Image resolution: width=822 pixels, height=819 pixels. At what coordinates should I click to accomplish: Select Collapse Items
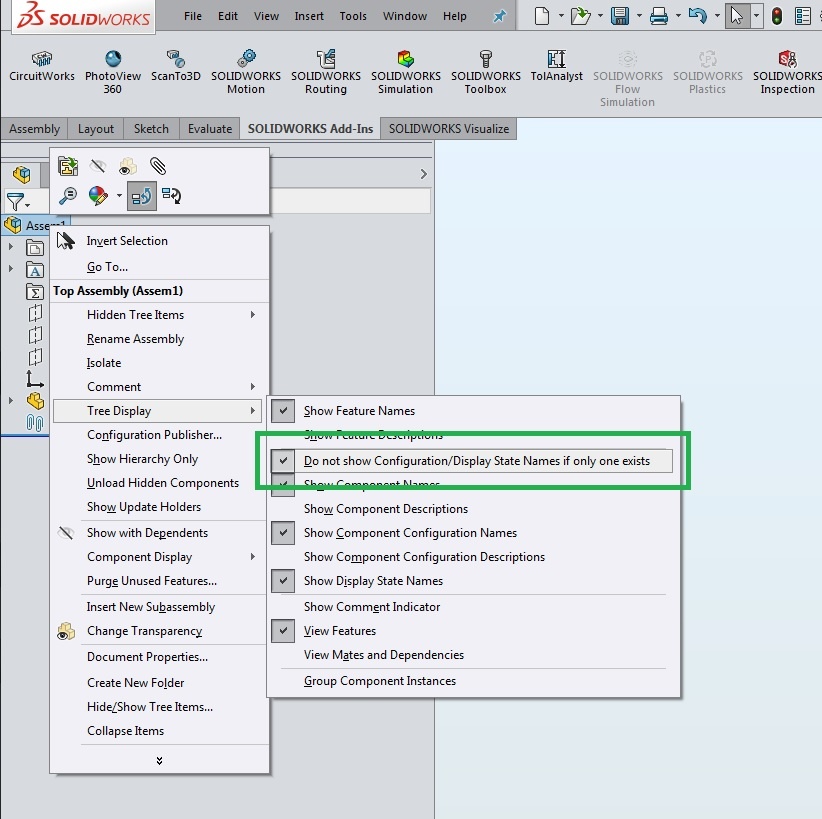[125, 731]
